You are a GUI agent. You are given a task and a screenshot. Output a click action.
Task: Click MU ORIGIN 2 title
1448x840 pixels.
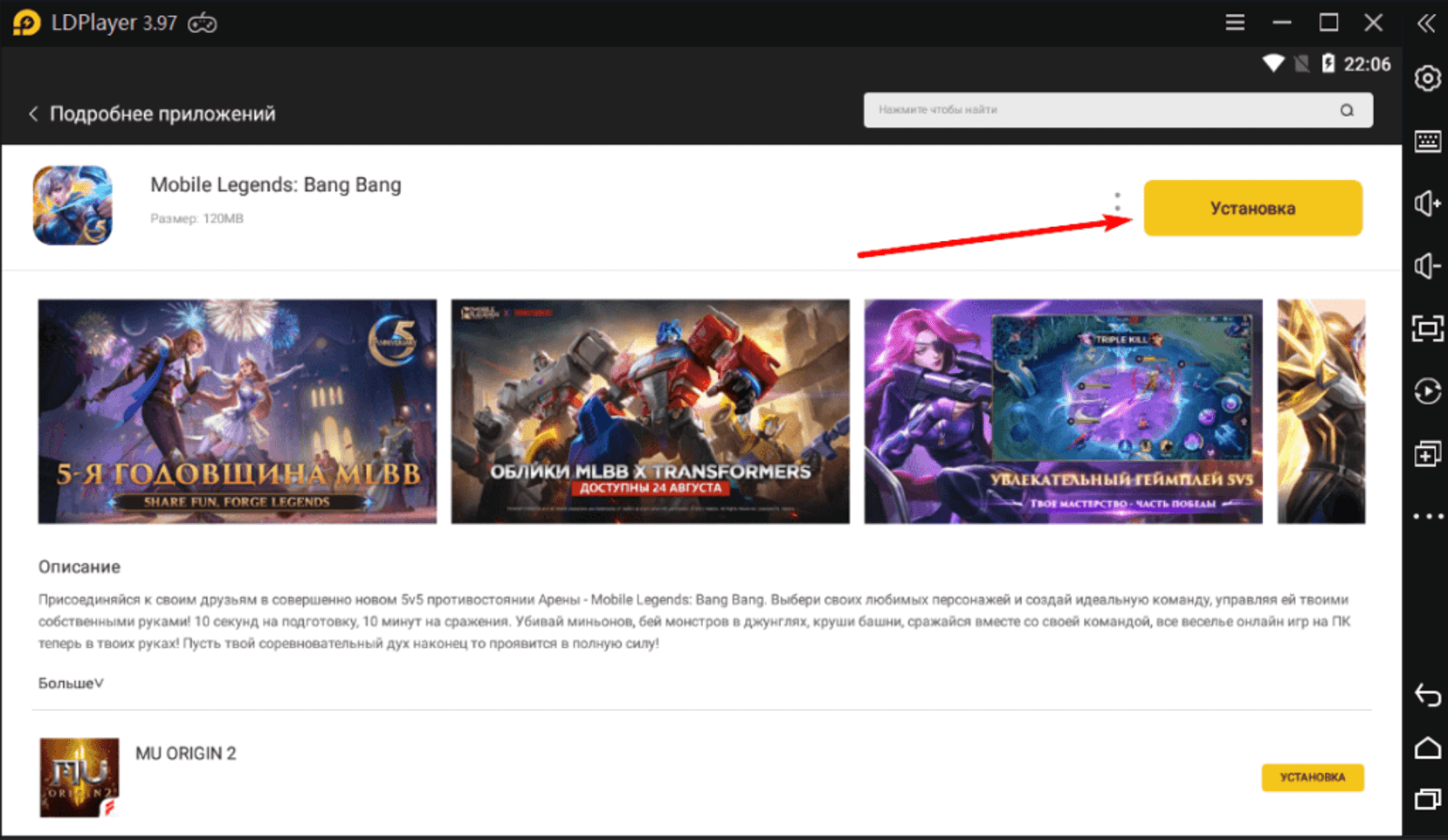[x=185, y=754]
